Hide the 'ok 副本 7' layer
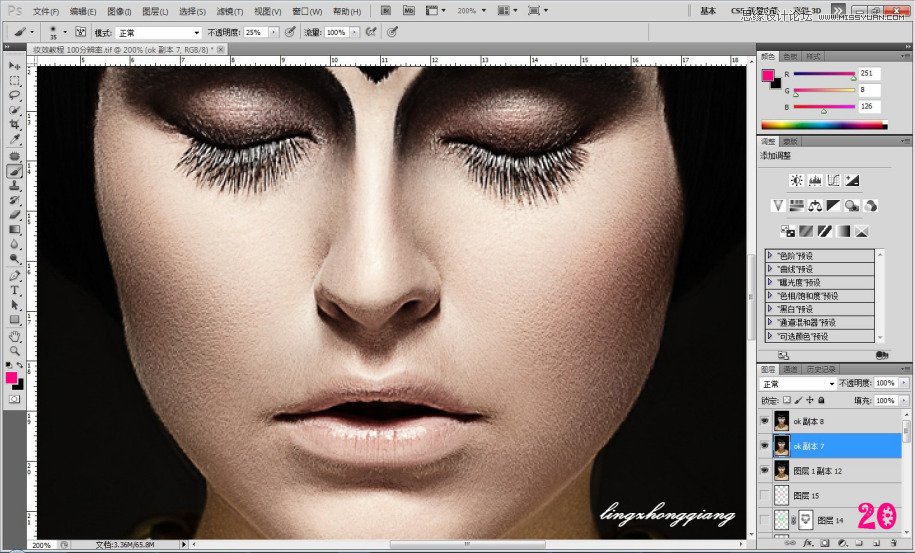915x553 pixels. tap(765, 446)
